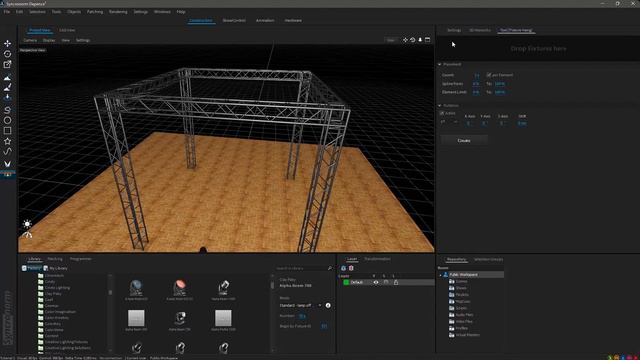
Task: Click the viewport pan arrows icon
Action: [405, 40]
